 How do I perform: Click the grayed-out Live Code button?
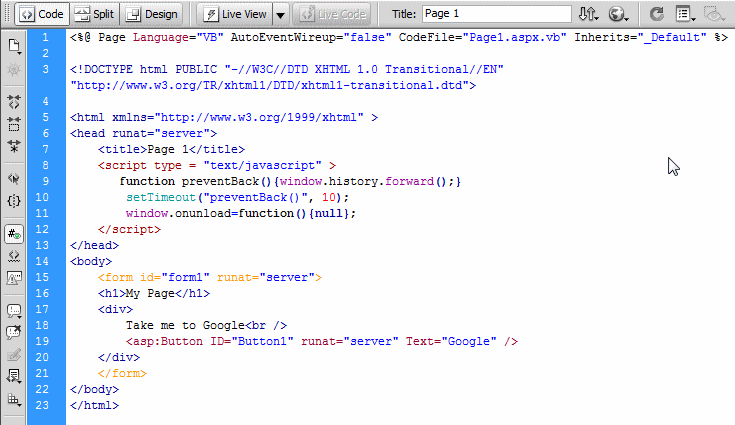pos(333,14)
